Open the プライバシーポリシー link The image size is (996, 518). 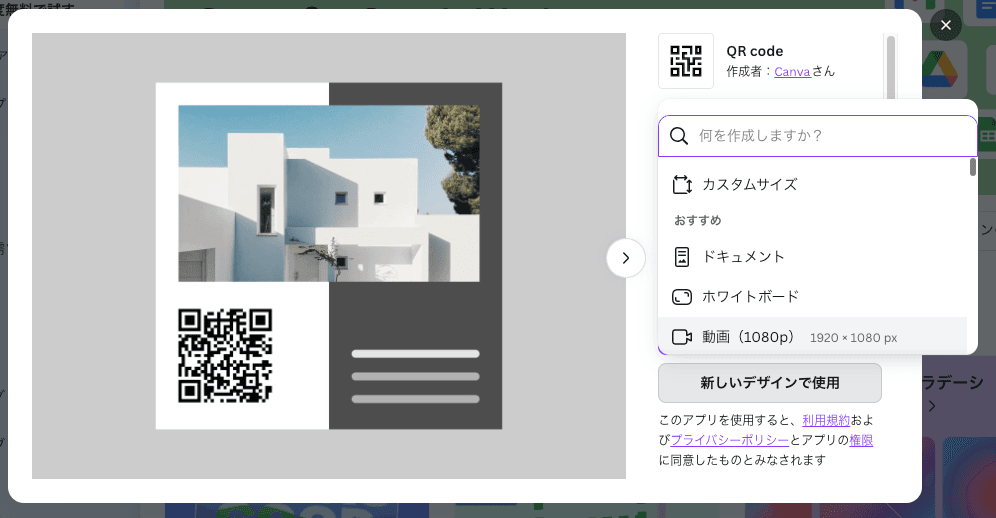tap(729, 440)
